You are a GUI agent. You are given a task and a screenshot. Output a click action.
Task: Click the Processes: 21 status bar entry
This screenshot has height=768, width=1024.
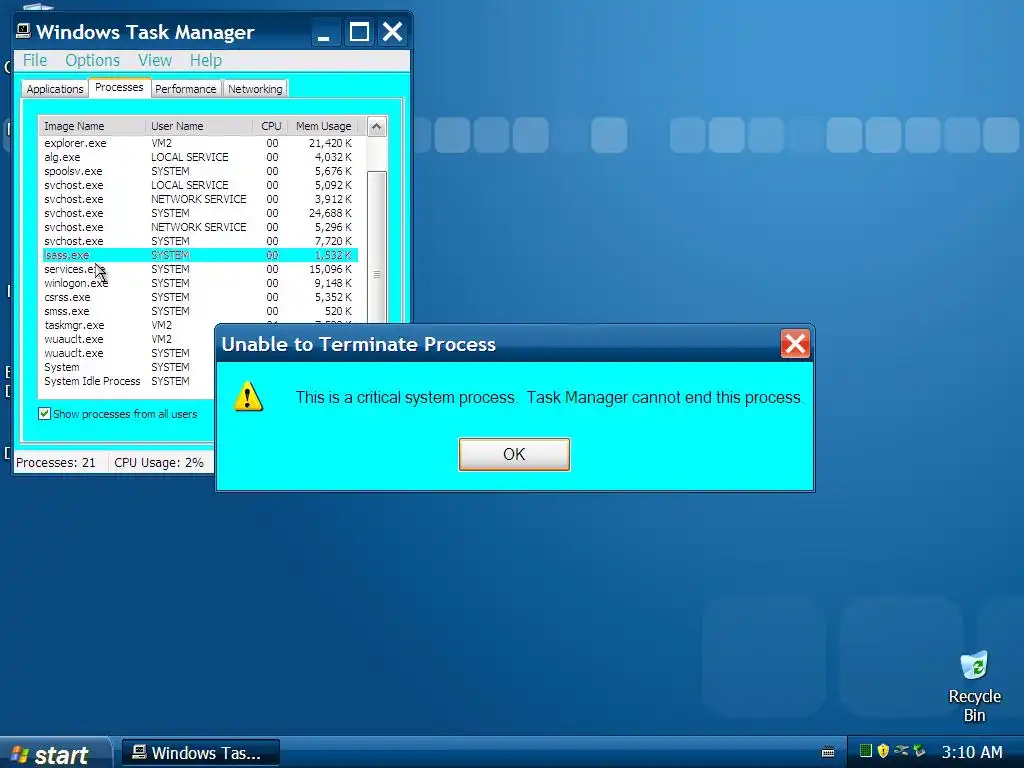point(56,462)
